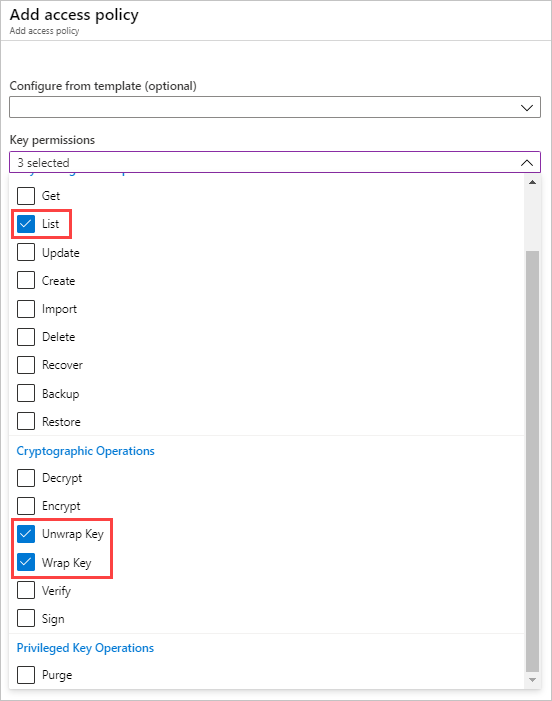The height and width of the screenshot is (701, 552).
Task: Click the scrollbar up arrow
Action: tap(532, 182)
